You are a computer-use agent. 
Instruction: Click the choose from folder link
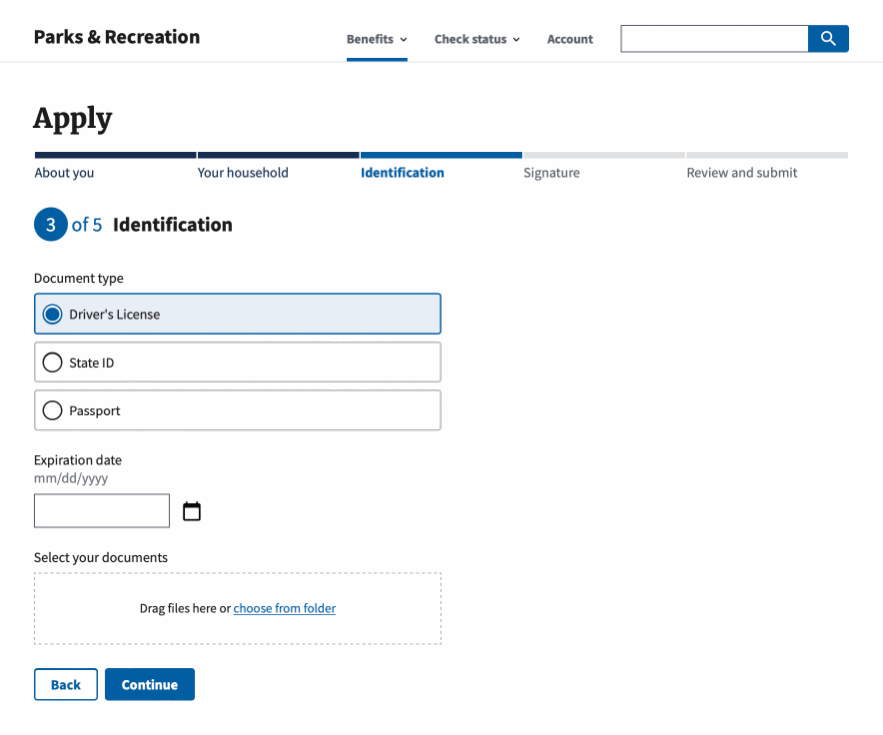pyautogui.click(x=284, y=608)
